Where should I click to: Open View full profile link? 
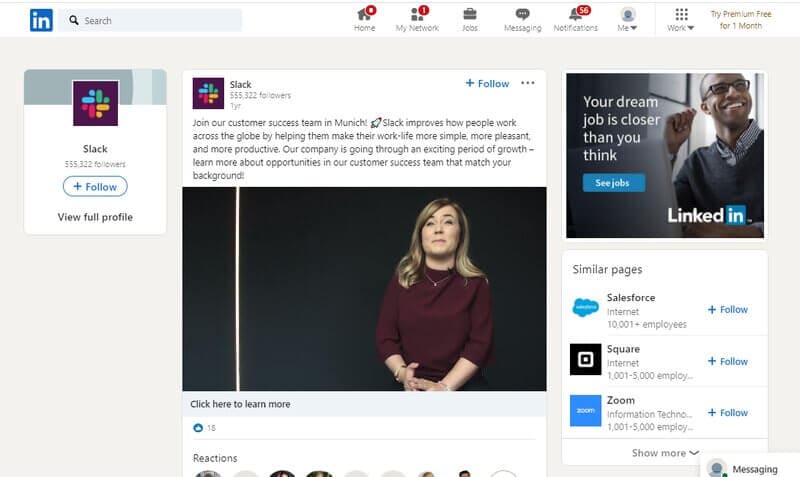pyautogui.click(x=95, y=217)
